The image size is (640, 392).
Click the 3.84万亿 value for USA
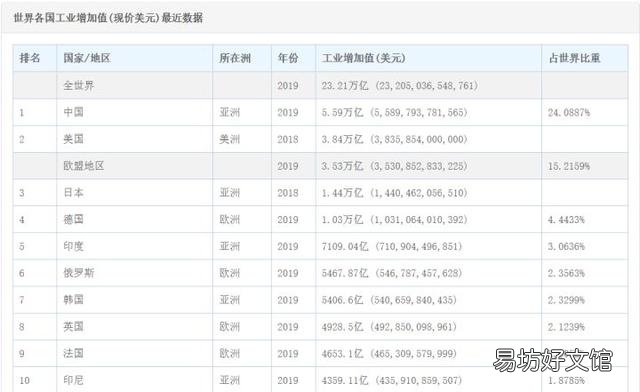[394, 139]
